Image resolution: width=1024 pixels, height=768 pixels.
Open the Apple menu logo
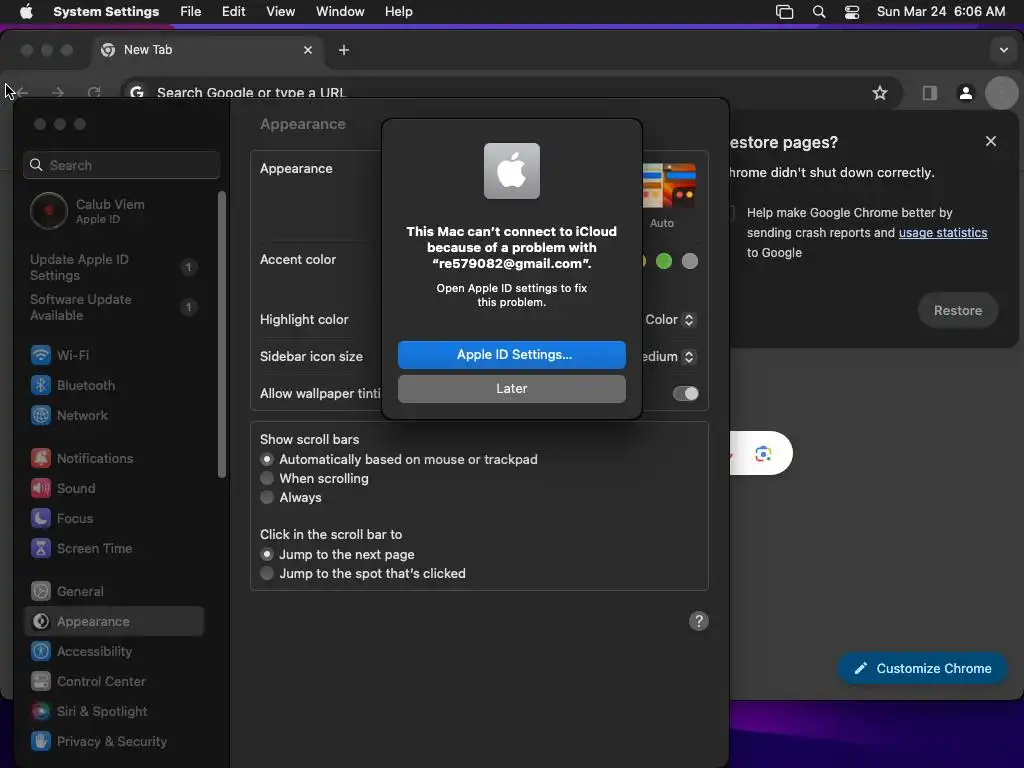(x=26, y=12)
